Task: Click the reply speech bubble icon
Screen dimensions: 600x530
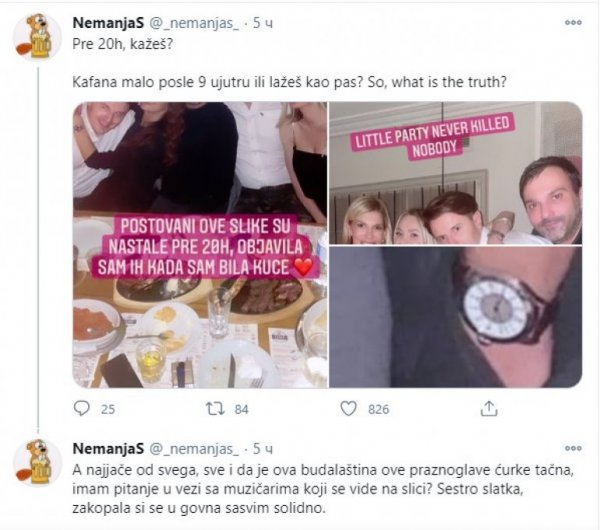Action: (x=81, y=409)
